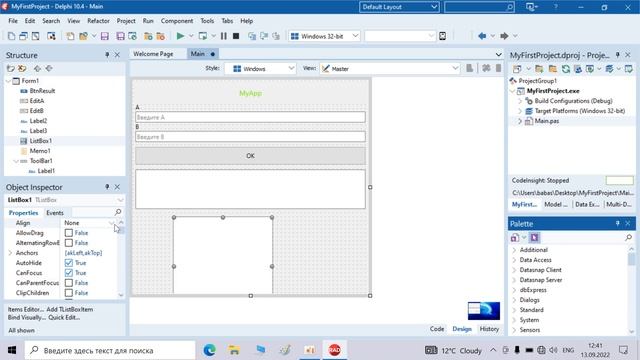
Task: Click the Save file toolbar icon
Action: click(x=104, y=36)
